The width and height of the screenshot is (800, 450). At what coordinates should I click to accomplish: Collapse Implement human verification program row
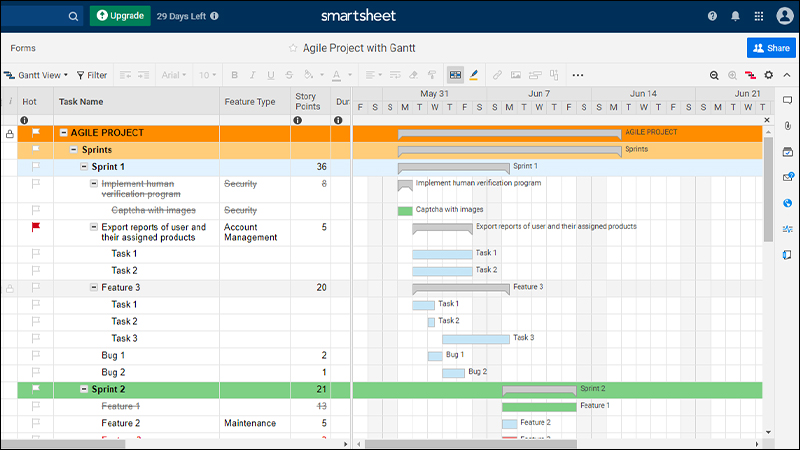pos(94,183)
